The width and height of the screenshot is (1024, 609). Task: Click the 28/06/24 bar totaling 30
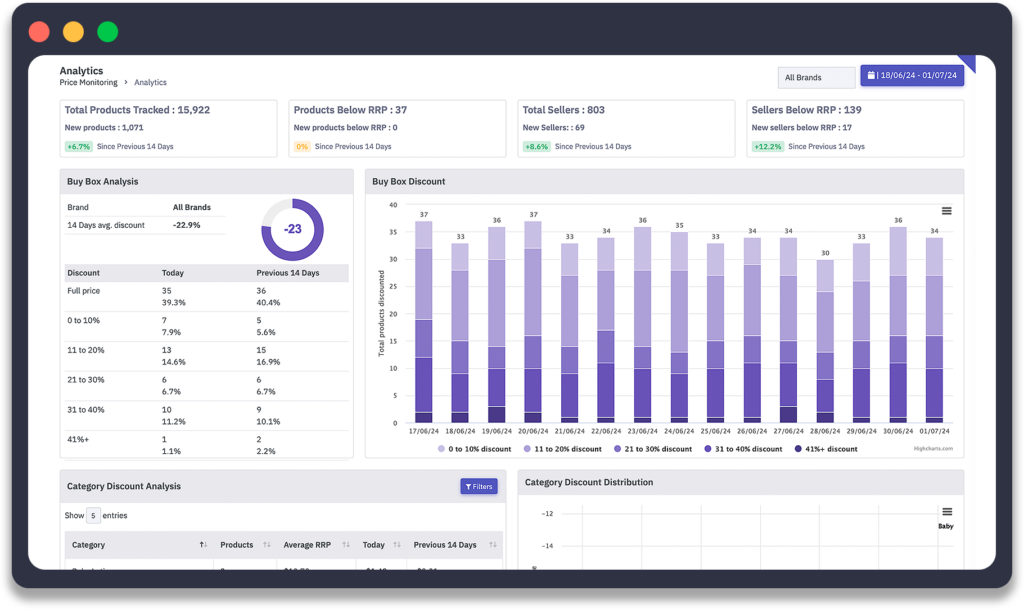[825, 341]
